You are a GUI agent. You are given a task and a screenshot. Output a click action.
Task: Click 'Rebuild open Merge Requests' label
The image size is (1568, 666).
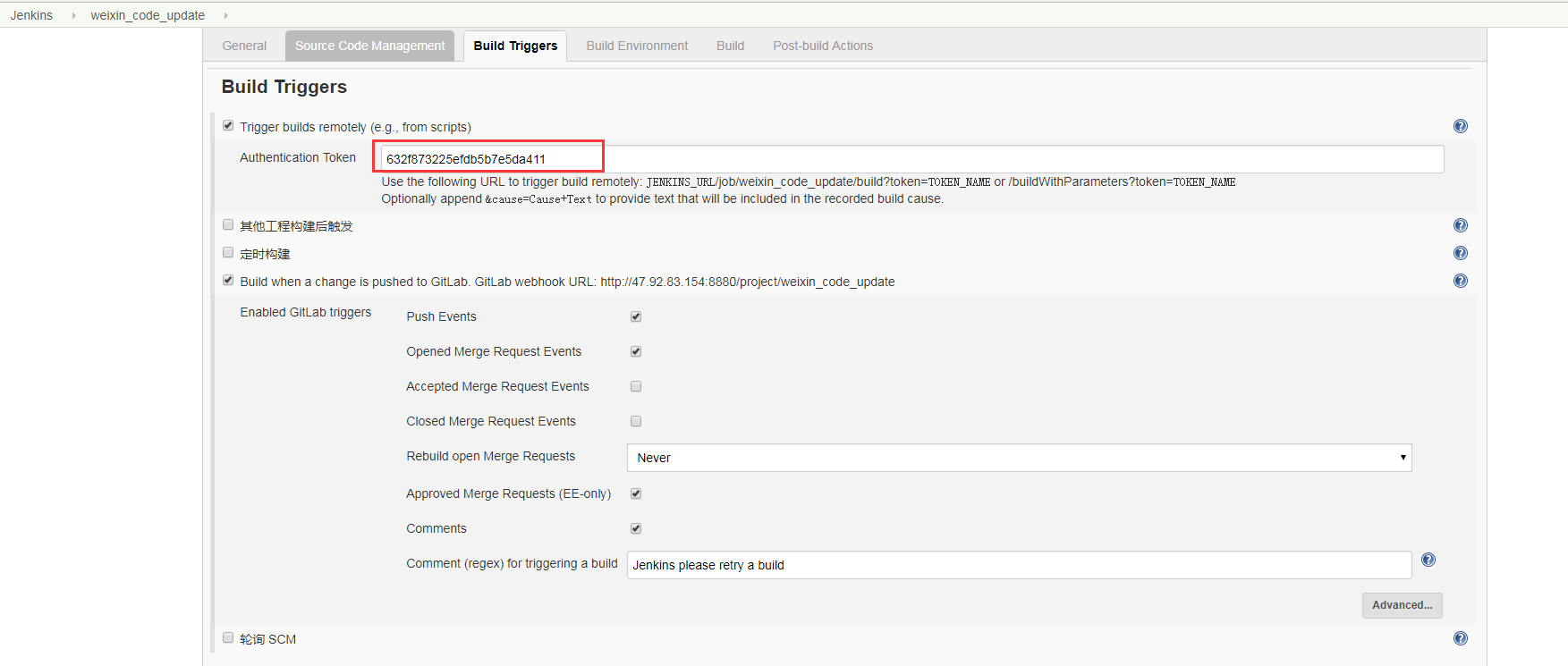click(x=490, y=456)
